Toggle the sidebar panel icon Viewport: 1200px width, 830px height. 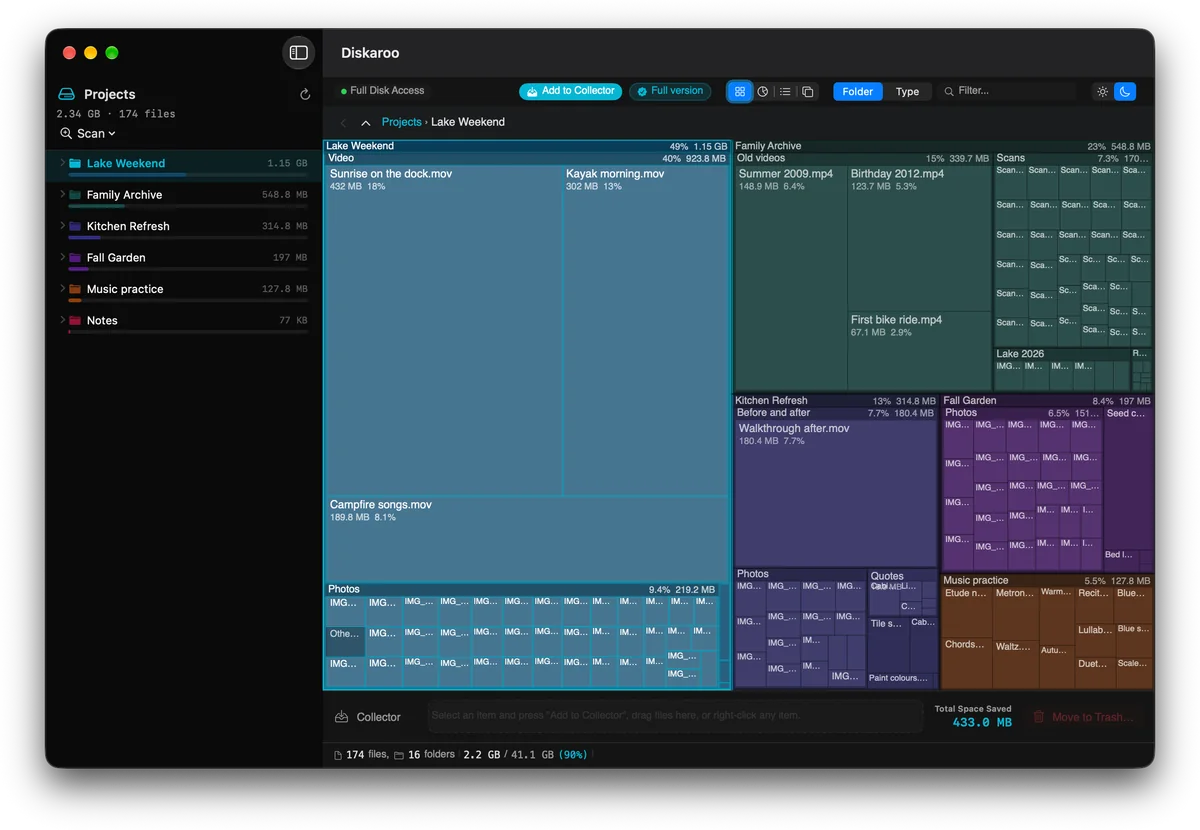point(298,53)
